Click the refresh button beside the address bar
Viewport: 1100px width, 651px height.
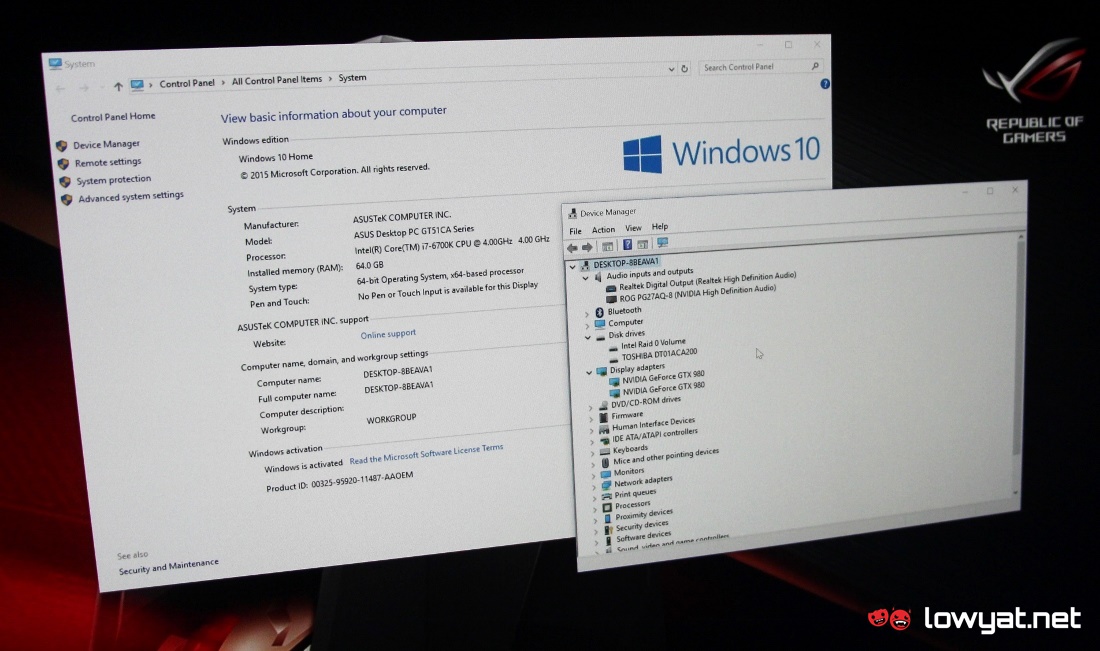coord(685,69)
